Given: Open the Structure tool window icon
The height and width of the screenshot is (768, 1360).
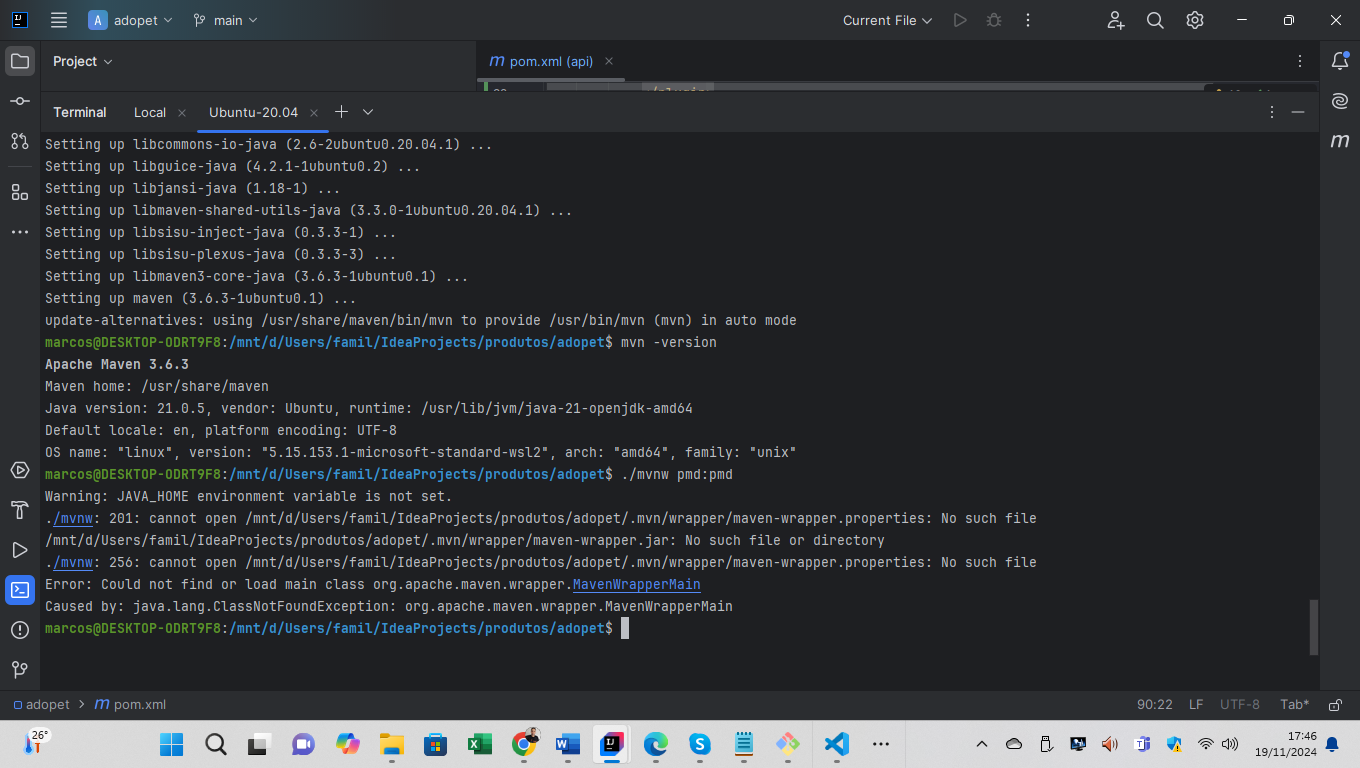Looking at the screenshot, I should tap(19, 191).
